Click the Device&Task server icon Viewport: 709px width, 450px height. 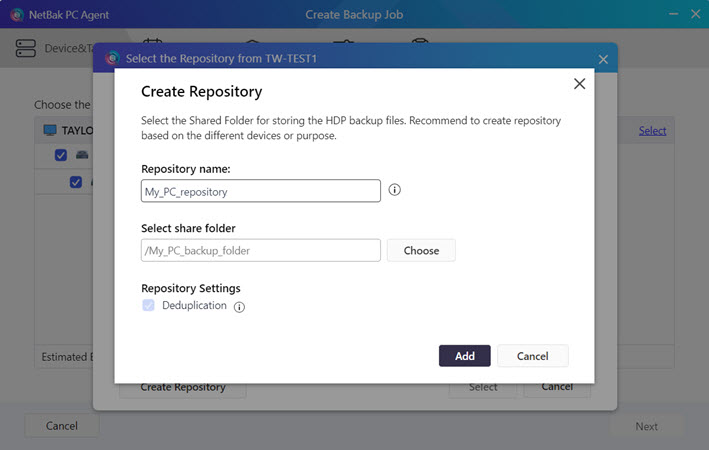pos(26,48)
